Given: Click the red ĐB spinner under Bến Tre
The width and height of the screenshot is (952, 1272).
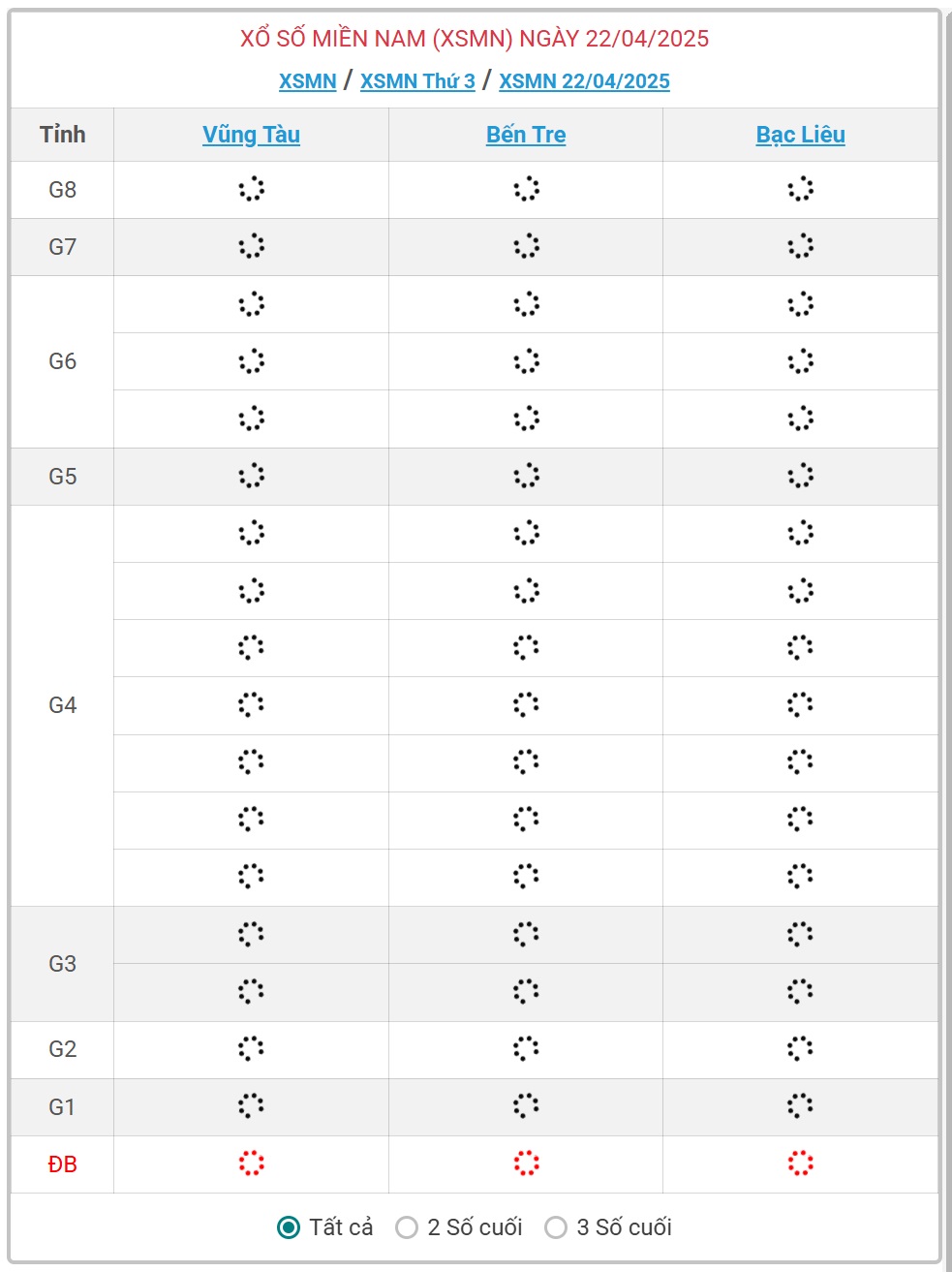Looking at the screenshot, I should click(x=526, y=1163).
